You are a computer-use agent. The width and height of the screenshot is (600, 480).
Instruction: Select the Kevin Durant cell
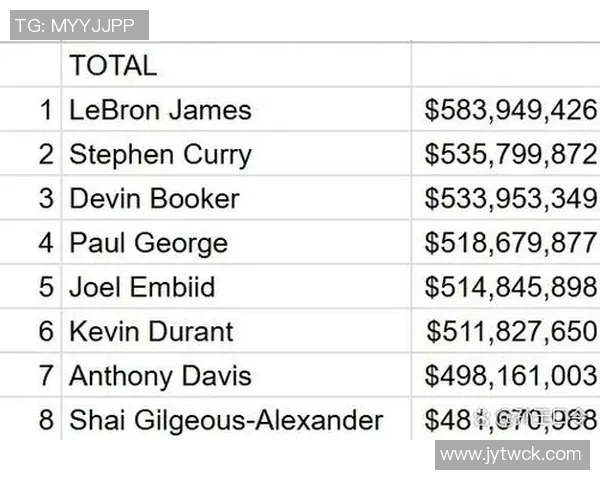pyautogui.click(x=151, y=332)
